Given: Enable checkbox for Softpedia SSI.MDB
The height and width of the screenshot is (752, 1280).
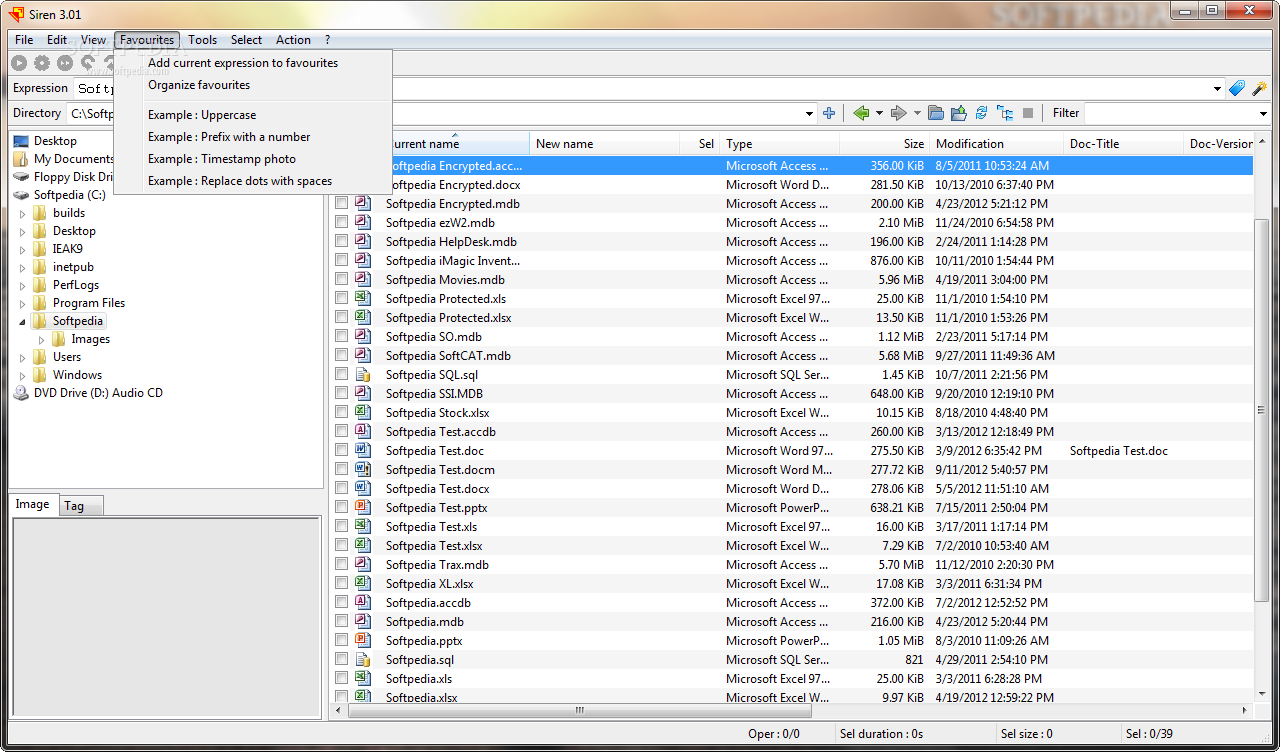Looking at the screenshot, I should coord(342,393).
